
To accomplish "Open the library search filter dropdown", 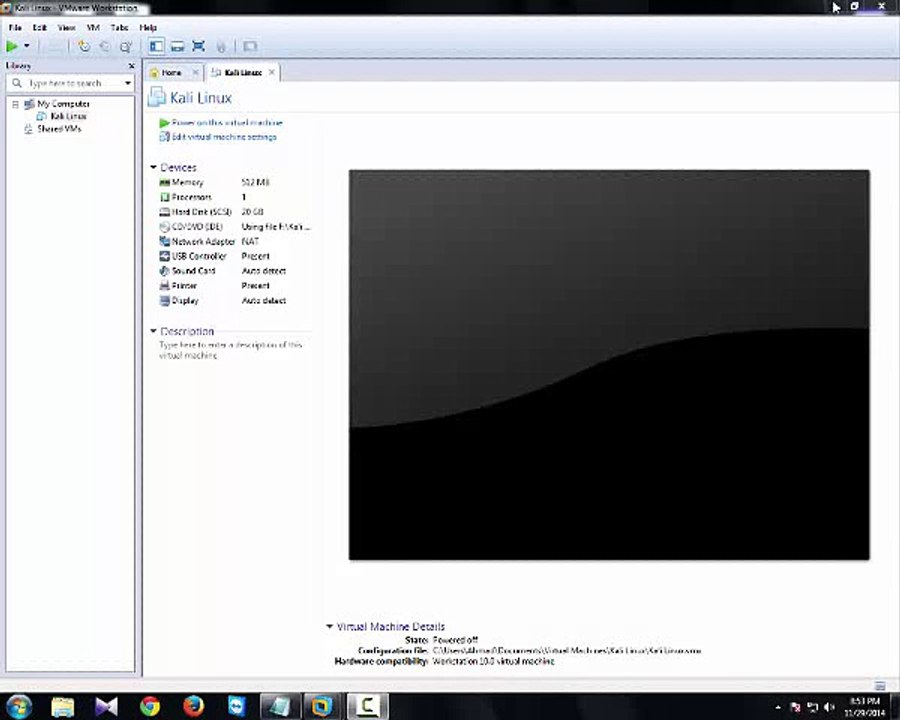I will pos(127,83).
